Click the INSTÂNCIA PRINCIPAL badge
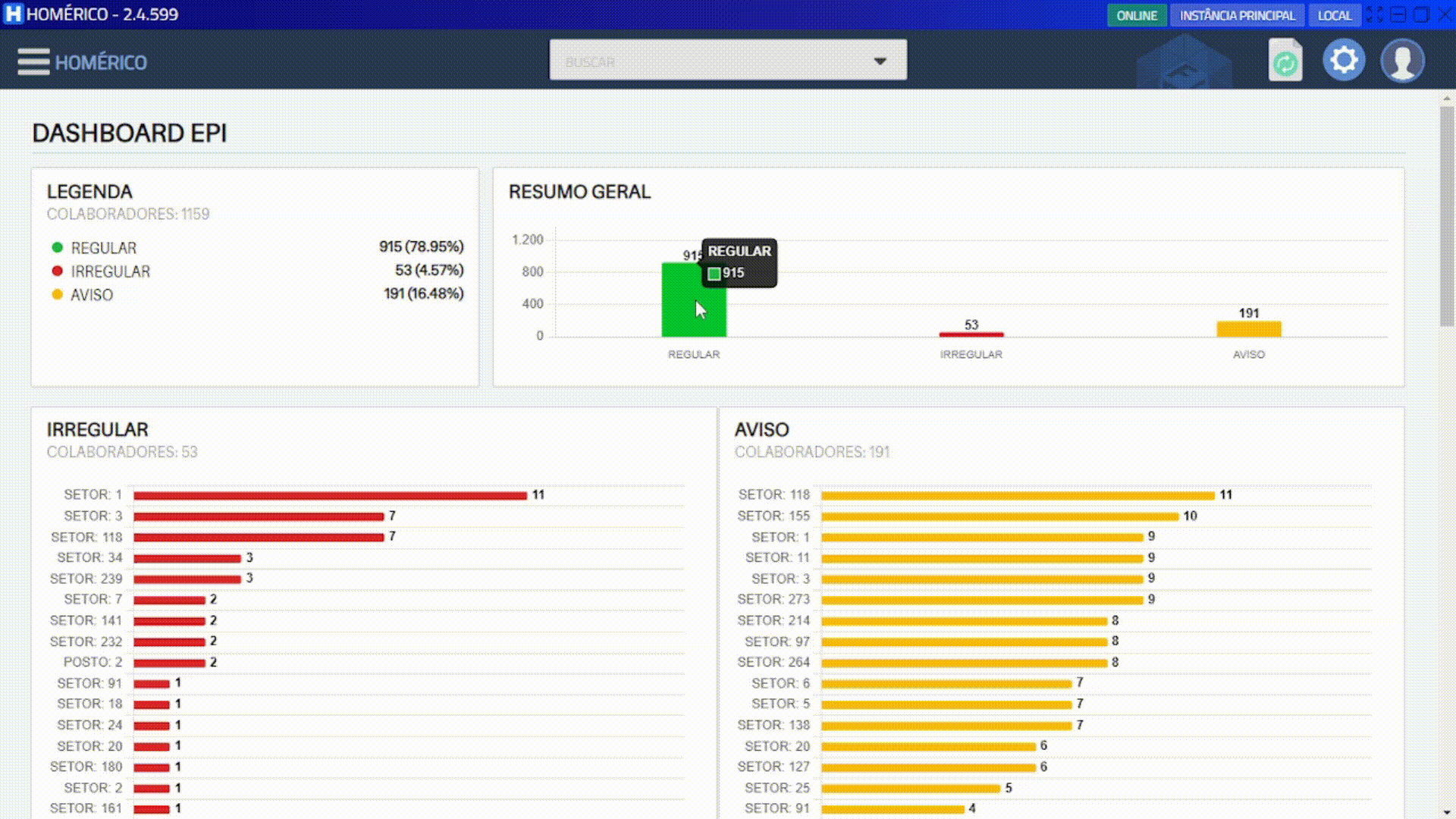The height and width of the screenshot is (819, 1456). coord(1237,15)
